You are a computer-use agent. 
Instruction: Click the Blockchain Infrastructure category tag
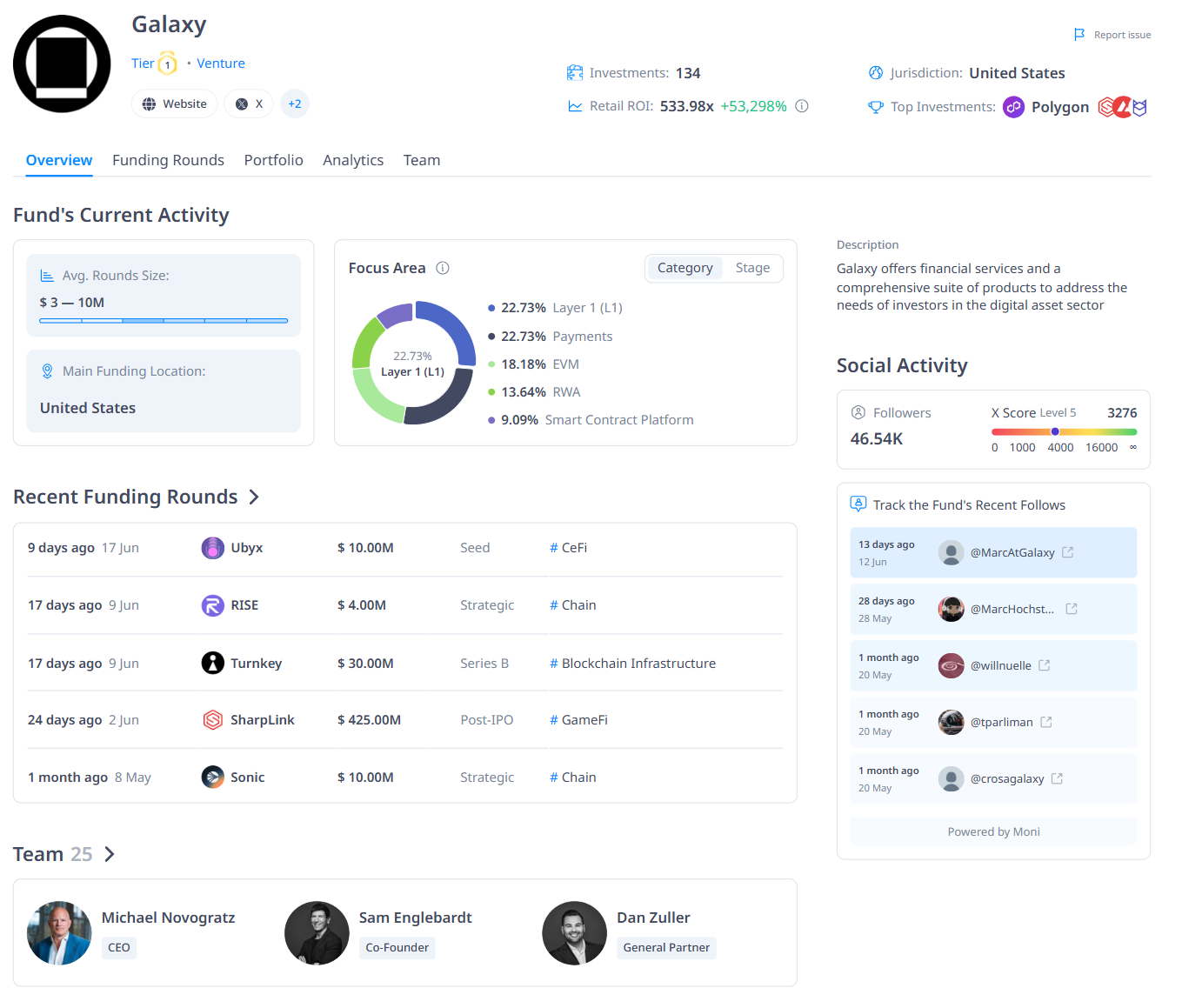[632, 664]
